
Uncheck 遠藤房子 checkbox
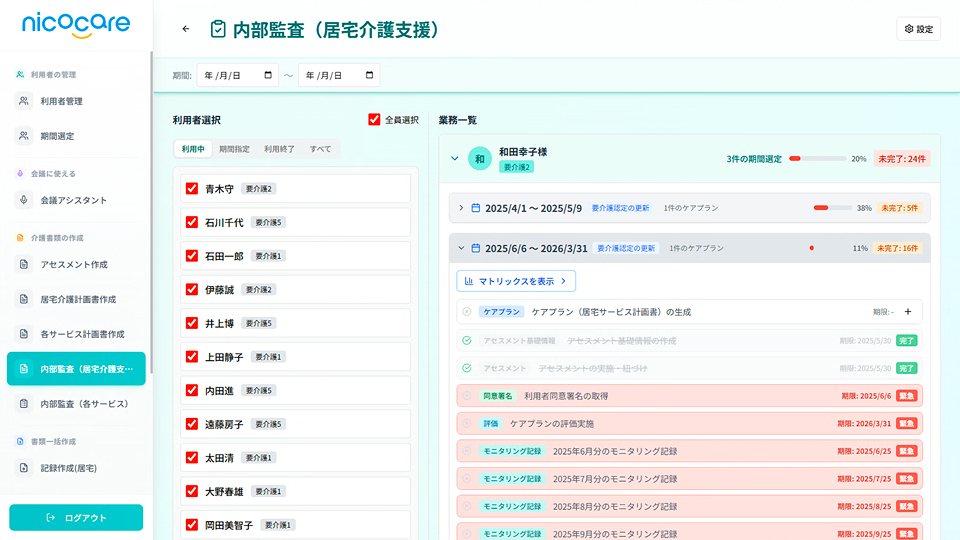[x=192, y=424]
